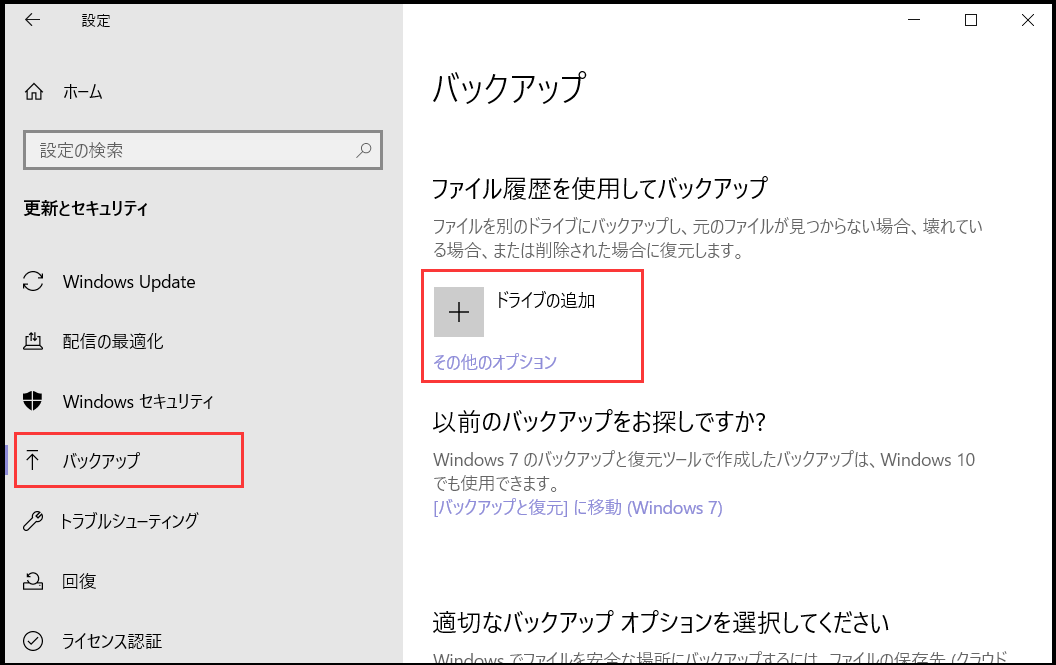Click the Windows Update sync arrows icon
The image size is (1056, 665).
click(33, 281)
